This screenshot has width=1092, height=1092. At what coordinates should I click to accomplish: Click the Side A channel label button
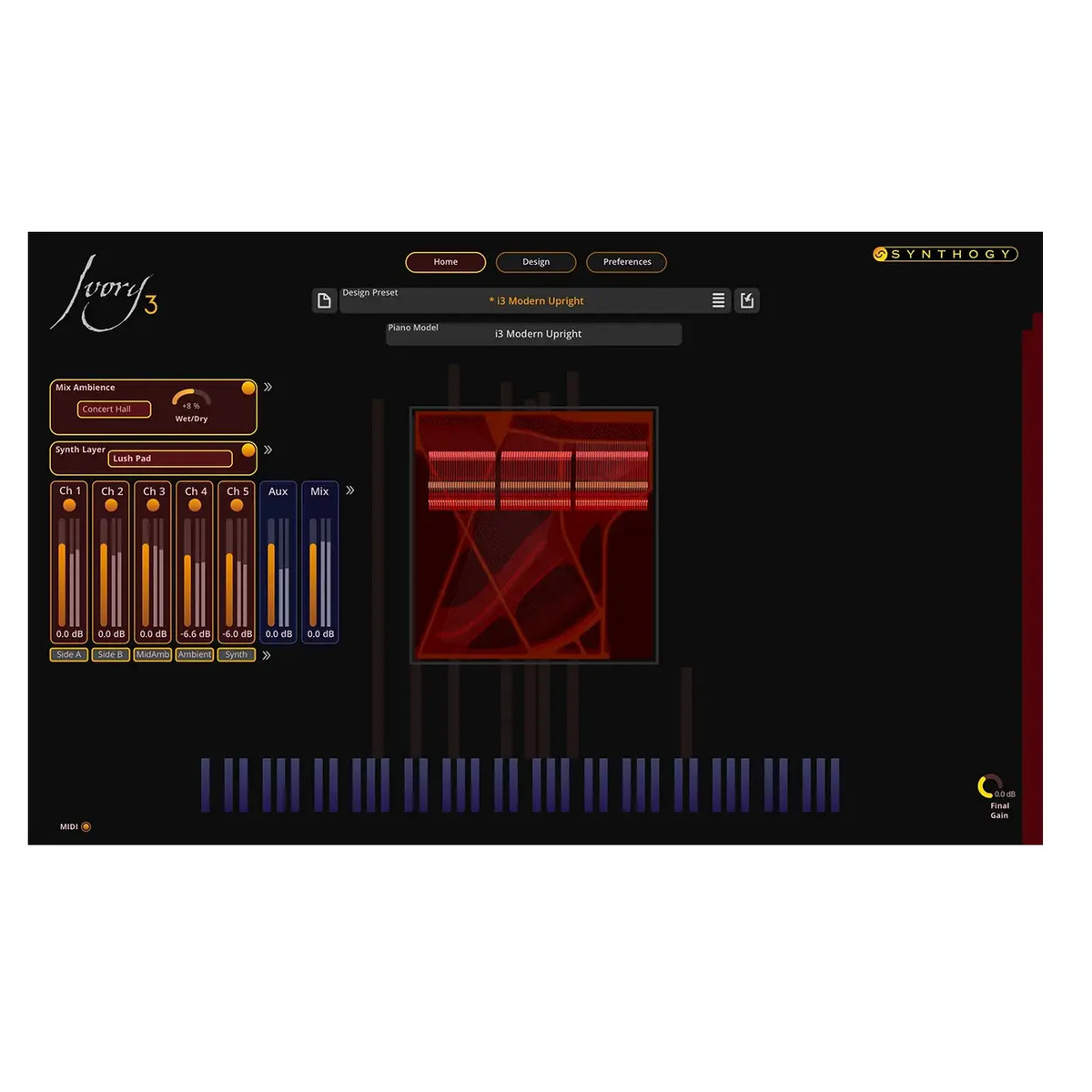click(x=67, y=654)
